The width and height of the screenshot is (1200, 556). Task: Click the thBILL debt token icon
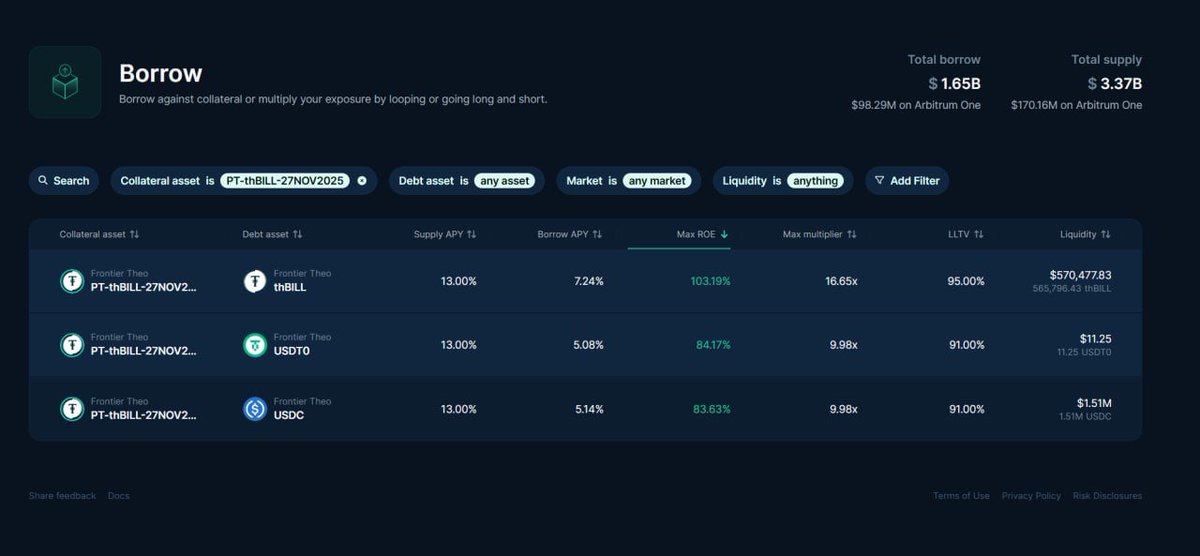pos(255,281)
